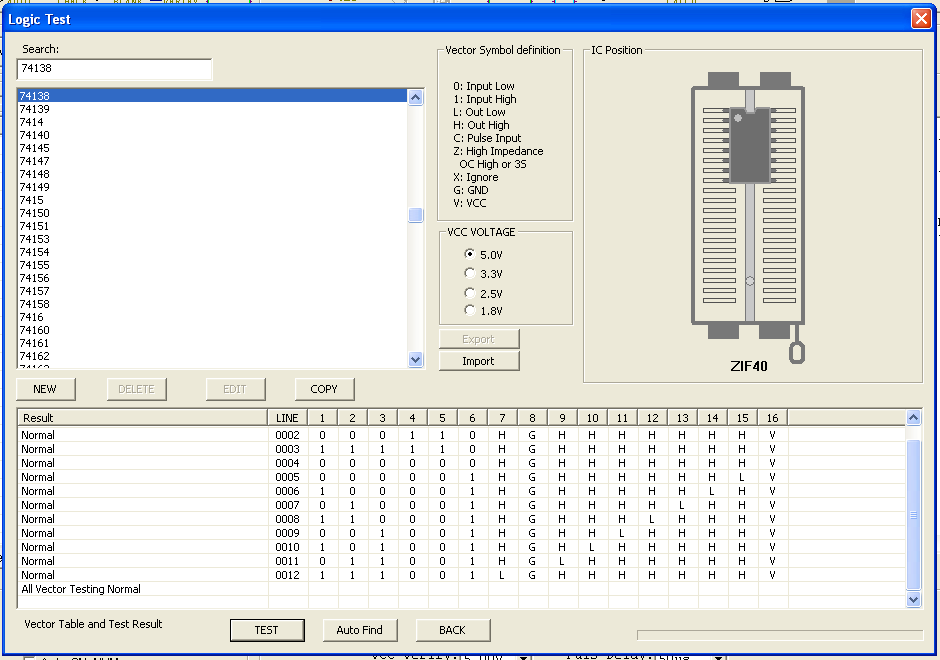Viewport: 940px width, 660px height.
Task: Choose 1.8V VCC voltage
Action: click(x=484, y=311)
